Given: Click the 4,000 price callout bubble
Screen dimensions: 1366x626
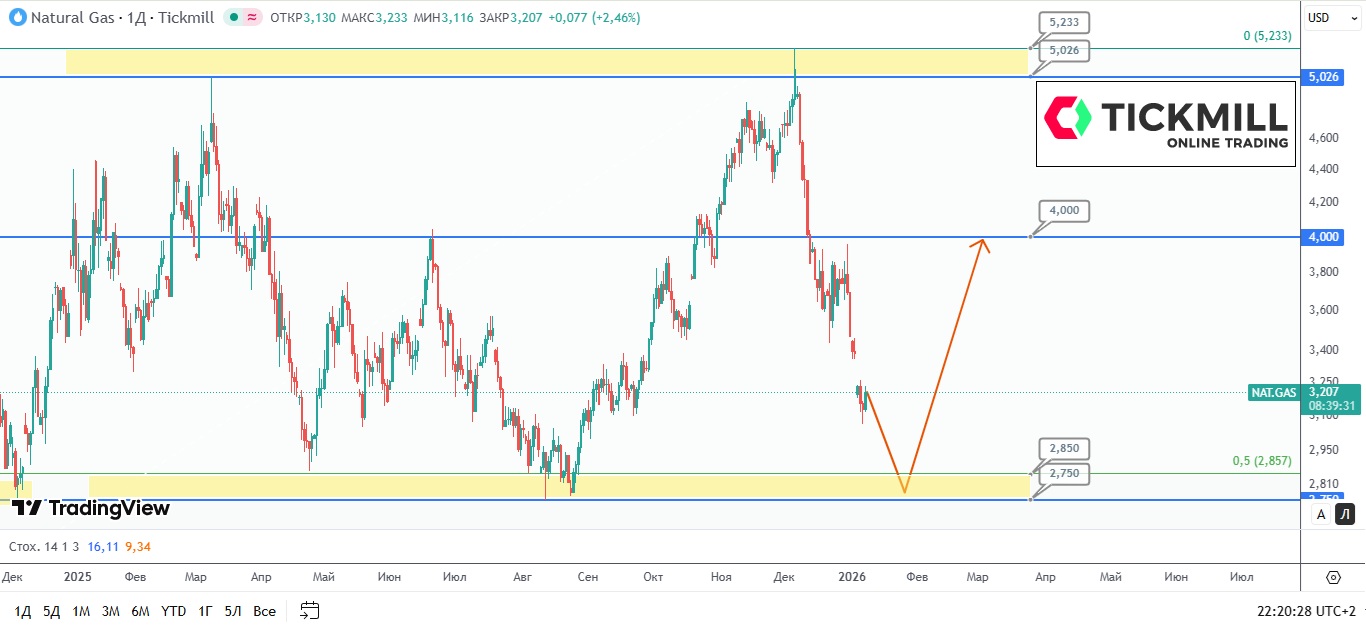Looking at the screenshot, I should (1064, 211).
